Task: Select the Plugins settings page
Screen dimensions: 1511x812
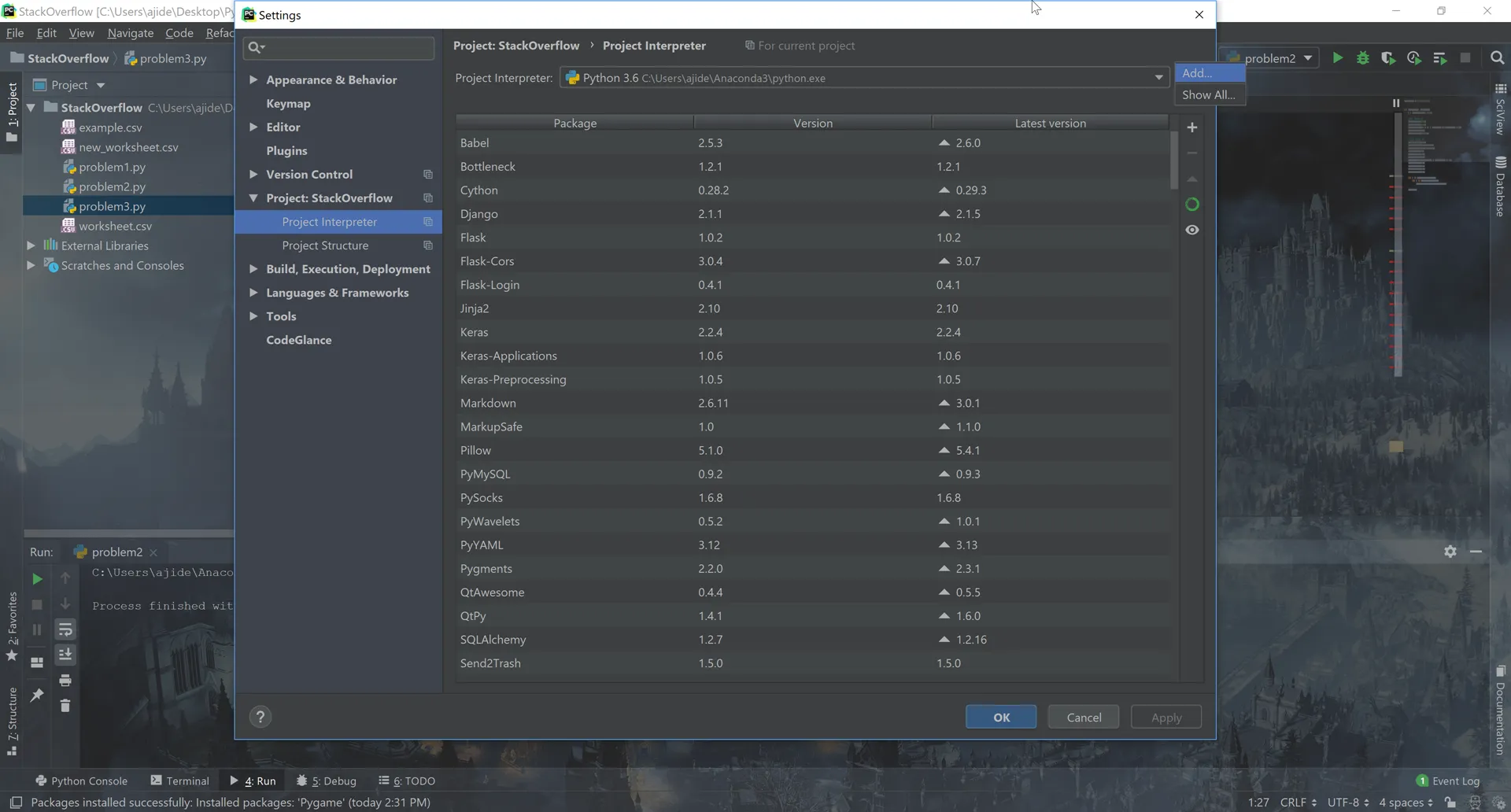Action: click(286, 150)
